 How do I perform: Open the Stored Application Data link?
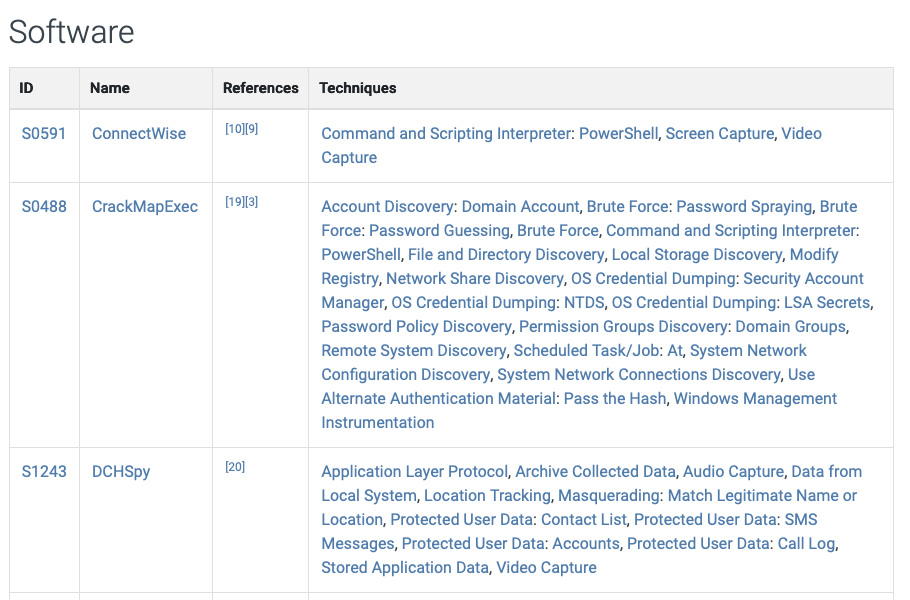coord(405,567)
